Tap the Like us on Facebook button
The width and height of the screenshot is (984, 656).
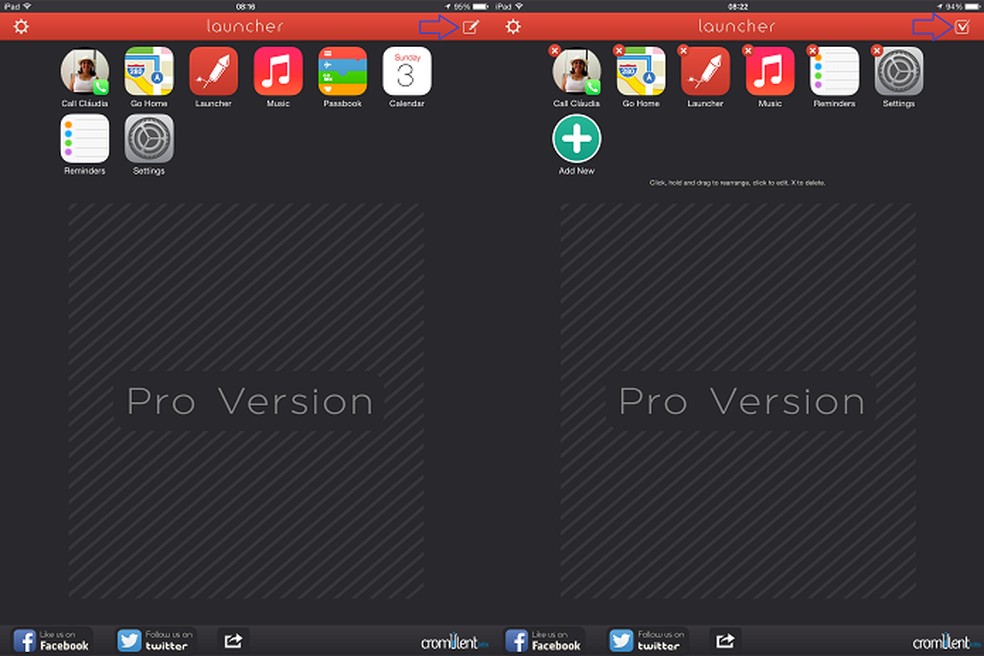tap(52, 640)
